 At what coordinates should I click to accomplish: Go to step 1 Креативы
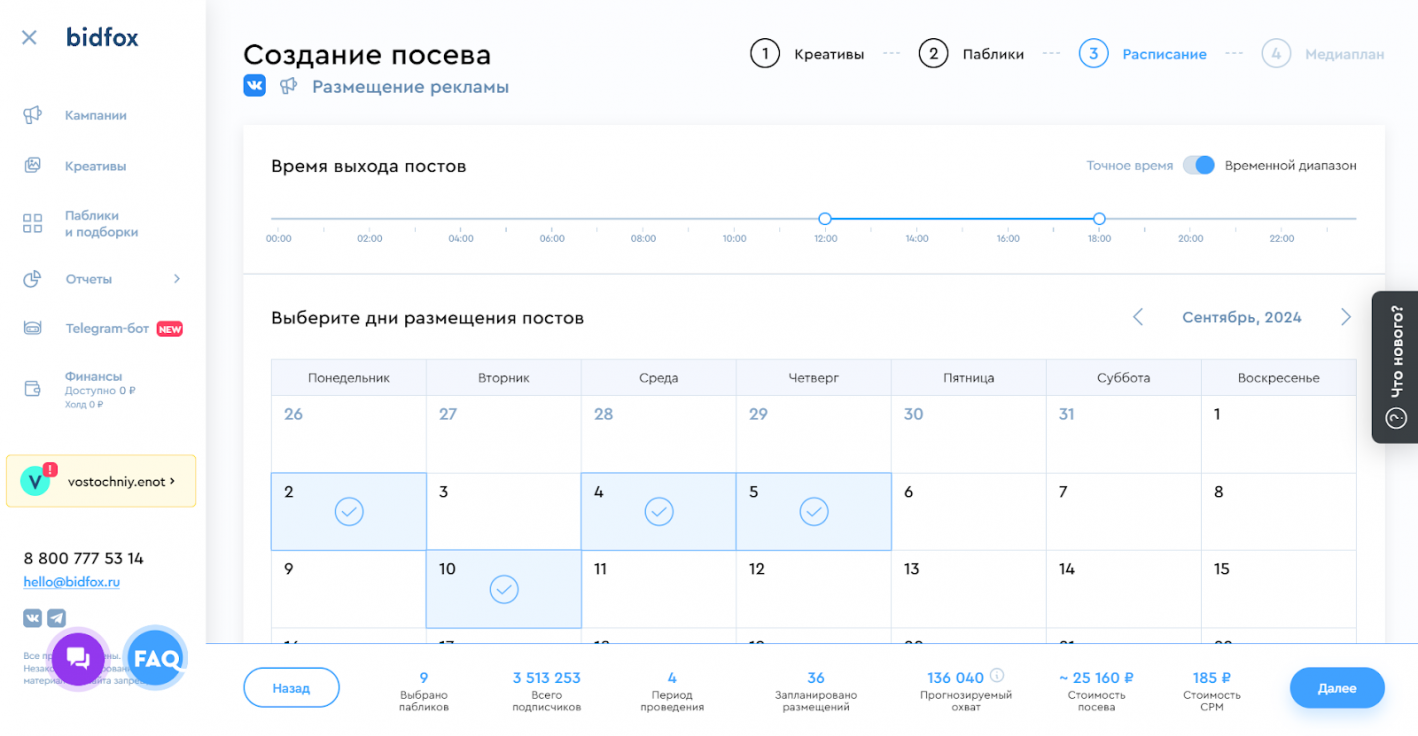click(x=807, y=54)
